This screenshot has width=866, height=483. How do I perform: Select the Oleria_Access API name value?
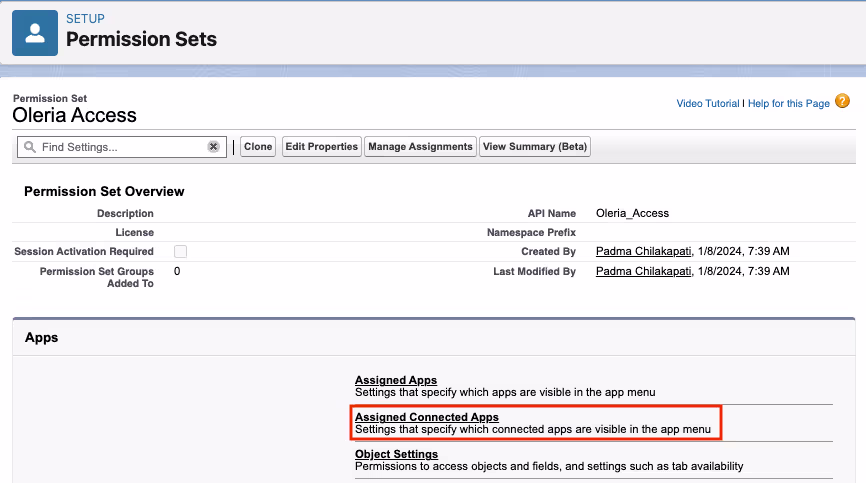[x=632, y=213]
